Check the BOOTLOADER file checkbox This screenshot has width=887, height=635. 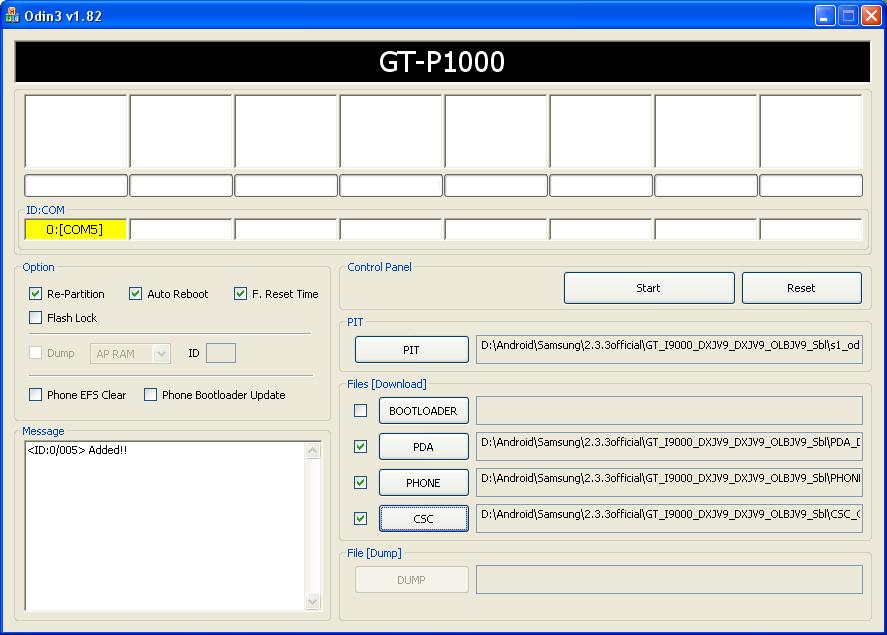(360, 411)
